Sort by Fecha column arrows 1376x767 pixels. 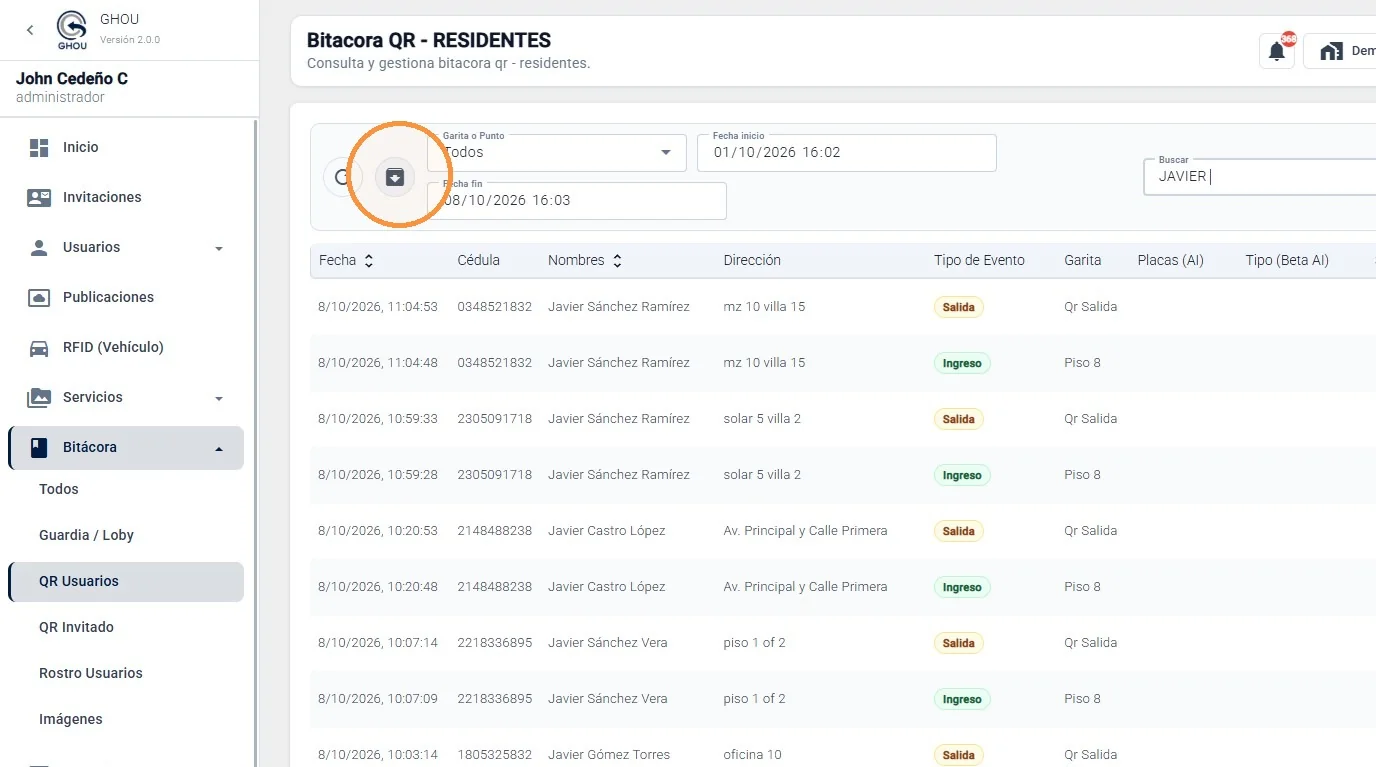(369, 261)
